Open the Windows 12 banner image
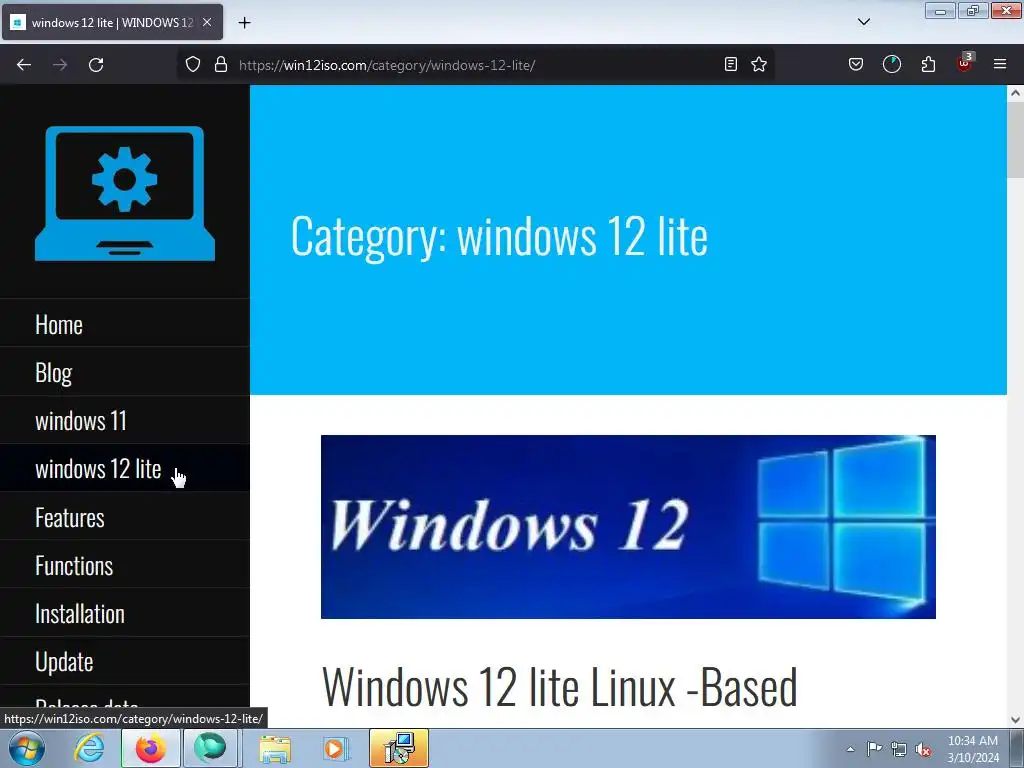This screenshot has width=1024, height=768. tap(628, 527)
